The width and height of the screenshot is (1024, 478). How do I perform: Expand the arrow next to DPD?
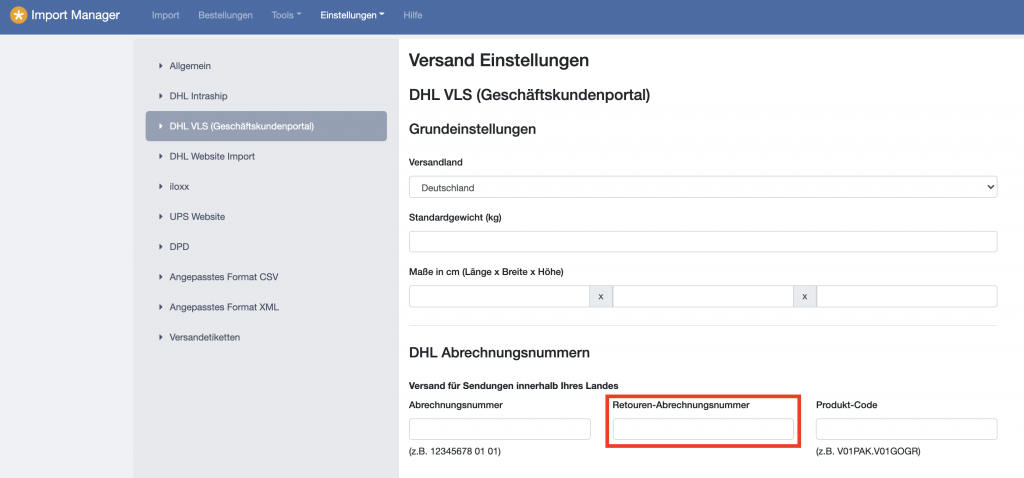[161, 247]
